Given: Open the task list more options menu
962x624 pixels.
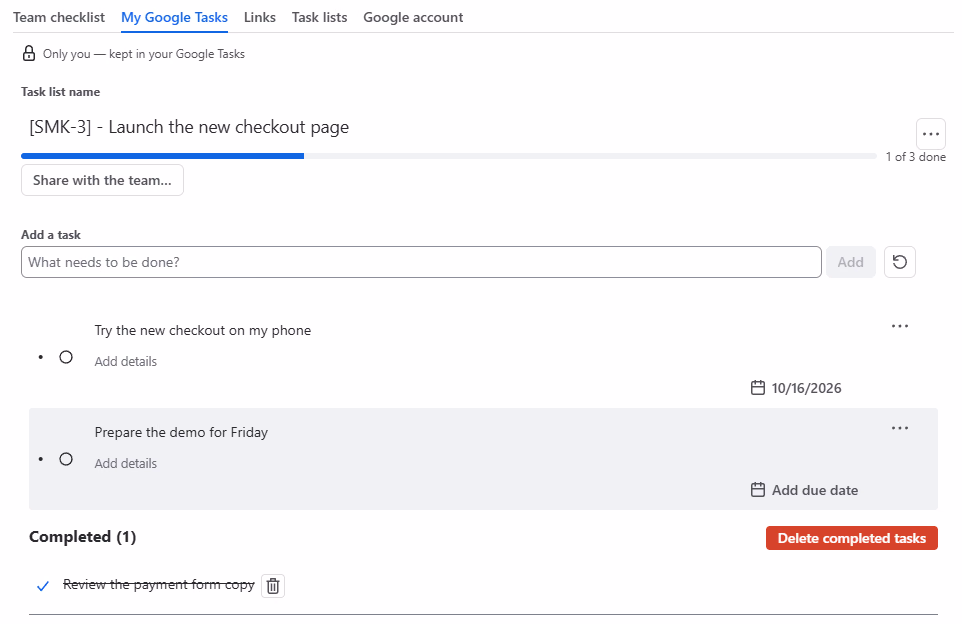Looking at the screenshot, I should tap(931, 134).
